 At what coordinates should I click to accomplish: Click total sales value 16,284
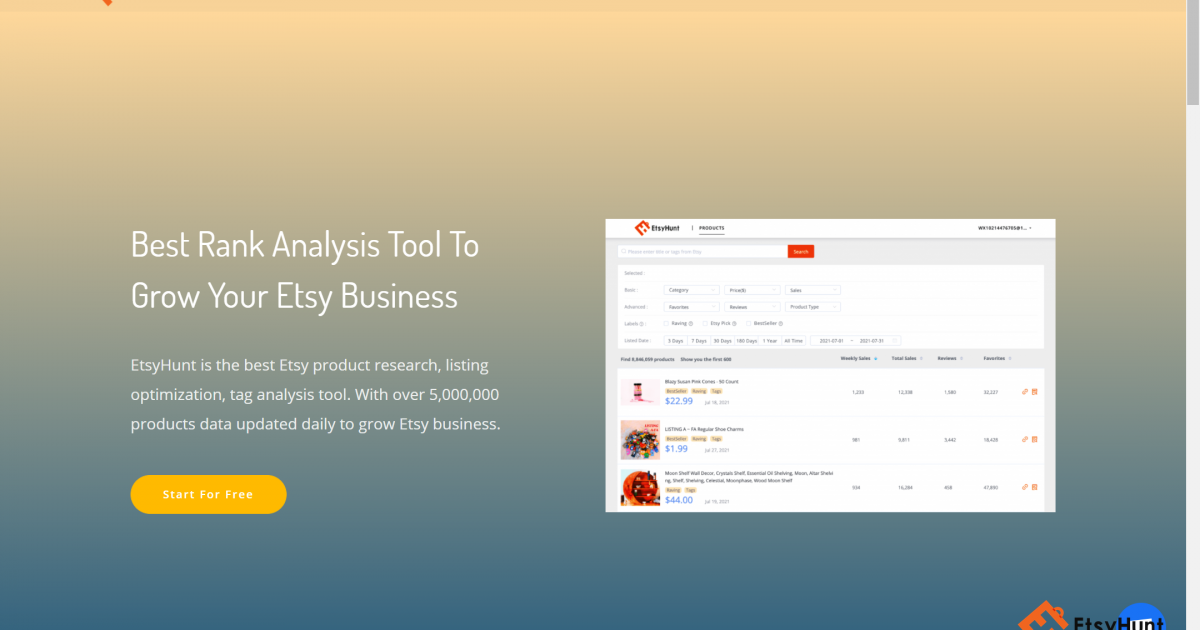[905, 487]
